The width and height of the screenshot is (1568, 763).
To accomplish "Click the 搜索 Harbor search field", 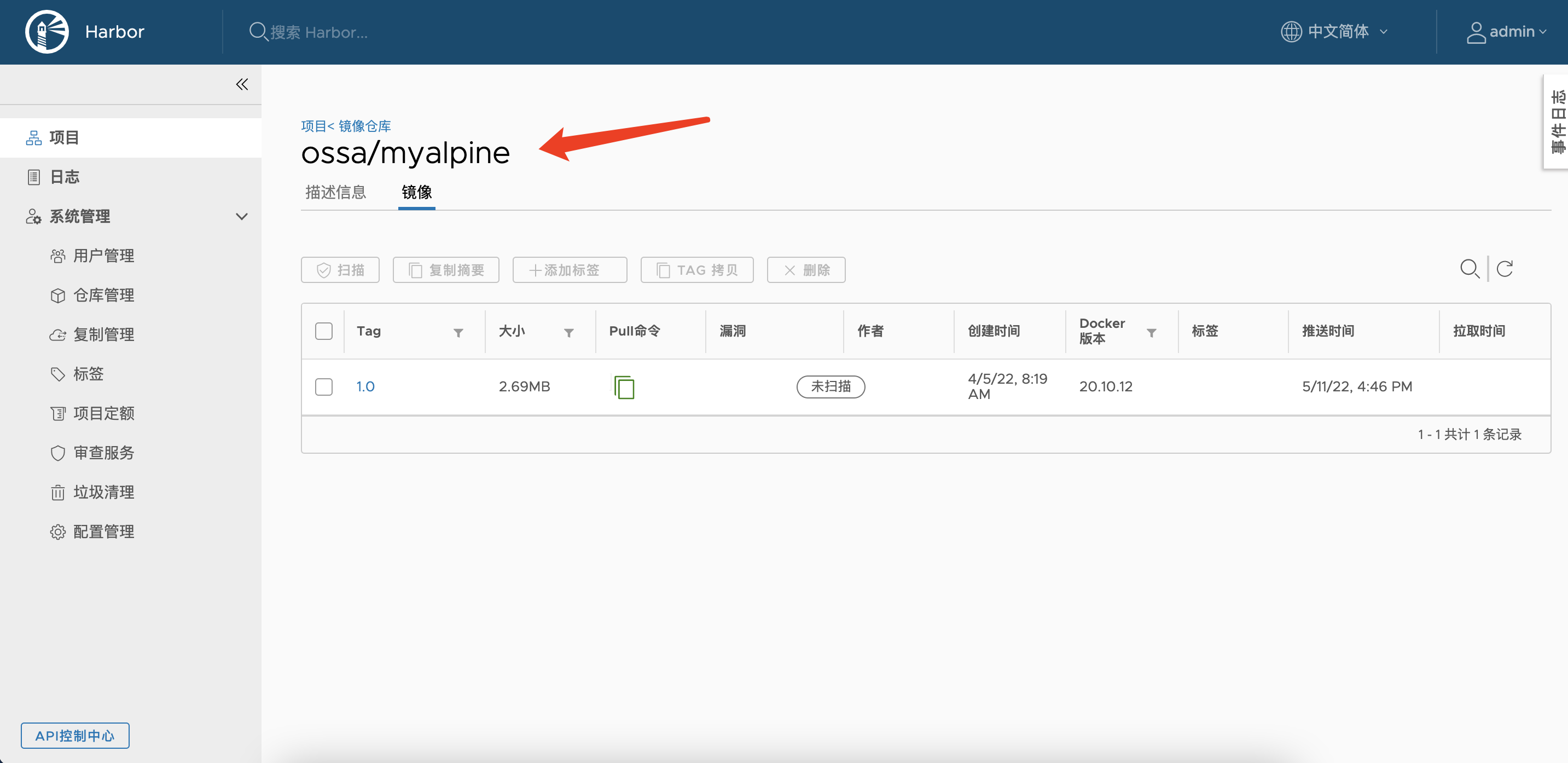I will tap(319, 32).
